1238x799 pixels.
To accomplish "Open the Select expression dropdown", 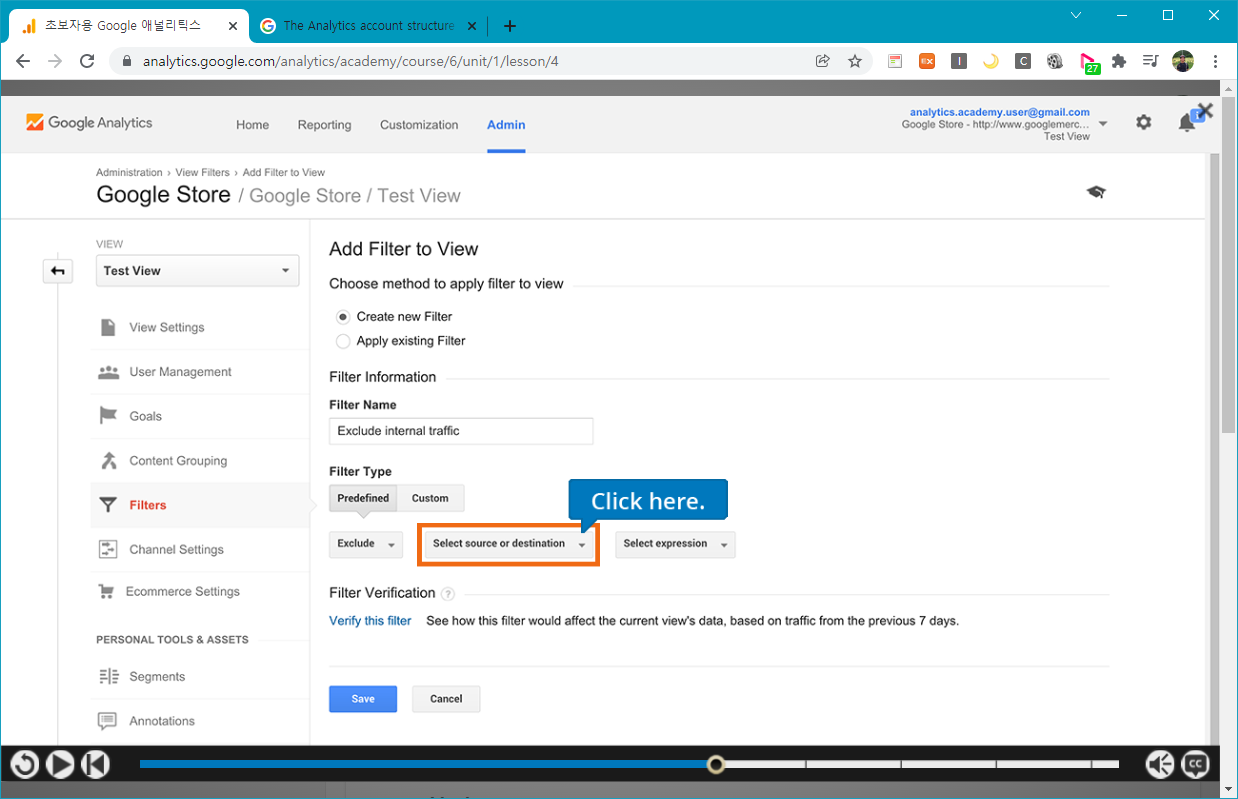I will [675, 544].
